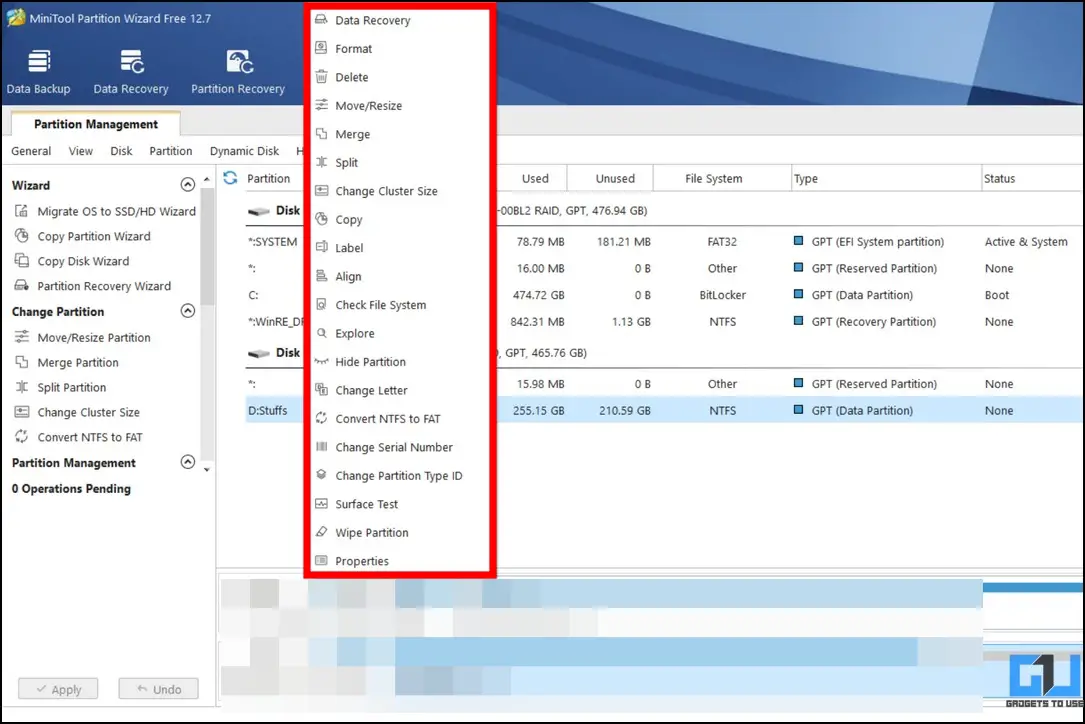Image resolution: width=1085 pixels, height=724 pixels.
Task: Click Wipe Partition eraser icon in context menu
Action: click(321, 532)
